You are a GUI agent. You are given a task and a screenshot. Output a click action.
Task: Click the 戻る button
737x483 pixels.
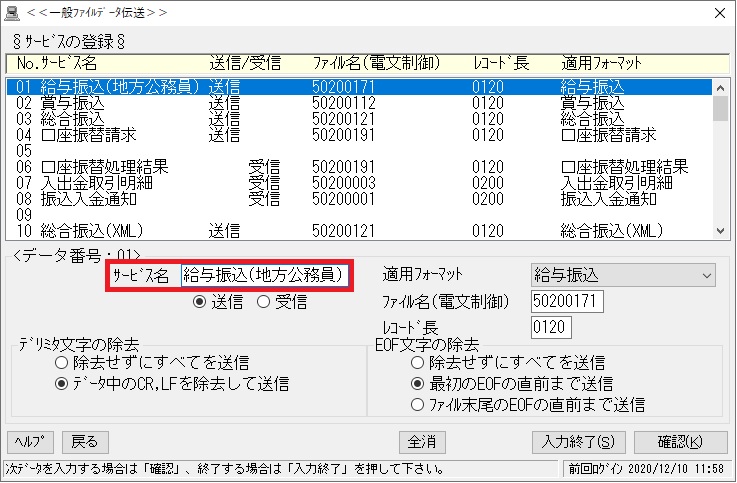click(x=85, y=442)
